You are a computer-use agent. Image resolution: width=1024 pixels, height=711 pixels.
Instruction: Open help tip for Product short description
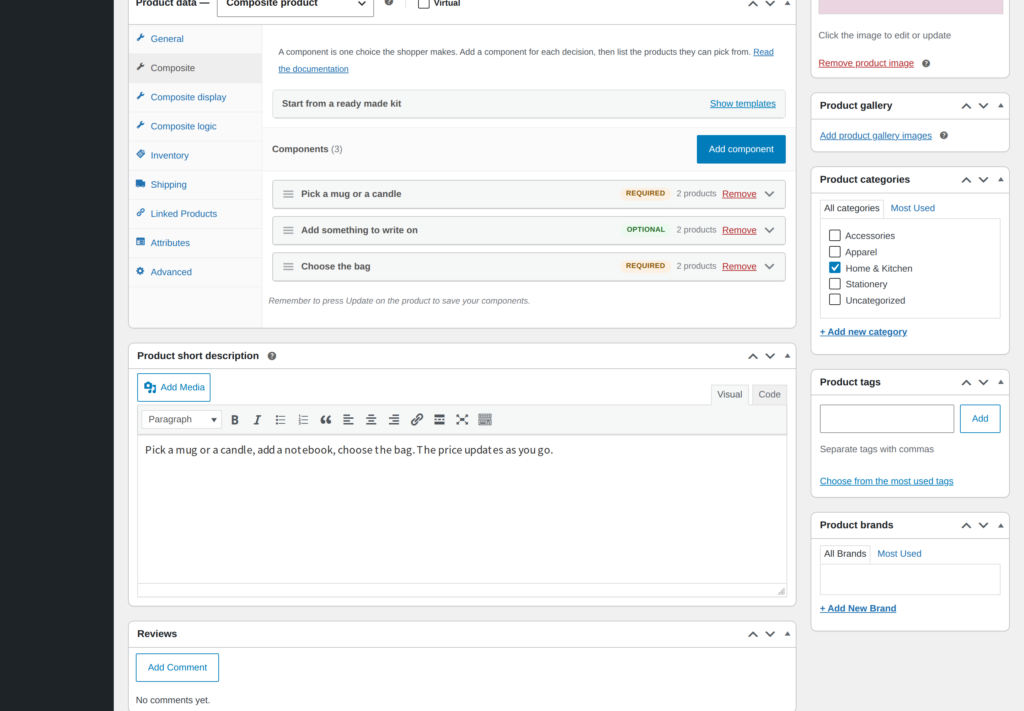[272, 356]
